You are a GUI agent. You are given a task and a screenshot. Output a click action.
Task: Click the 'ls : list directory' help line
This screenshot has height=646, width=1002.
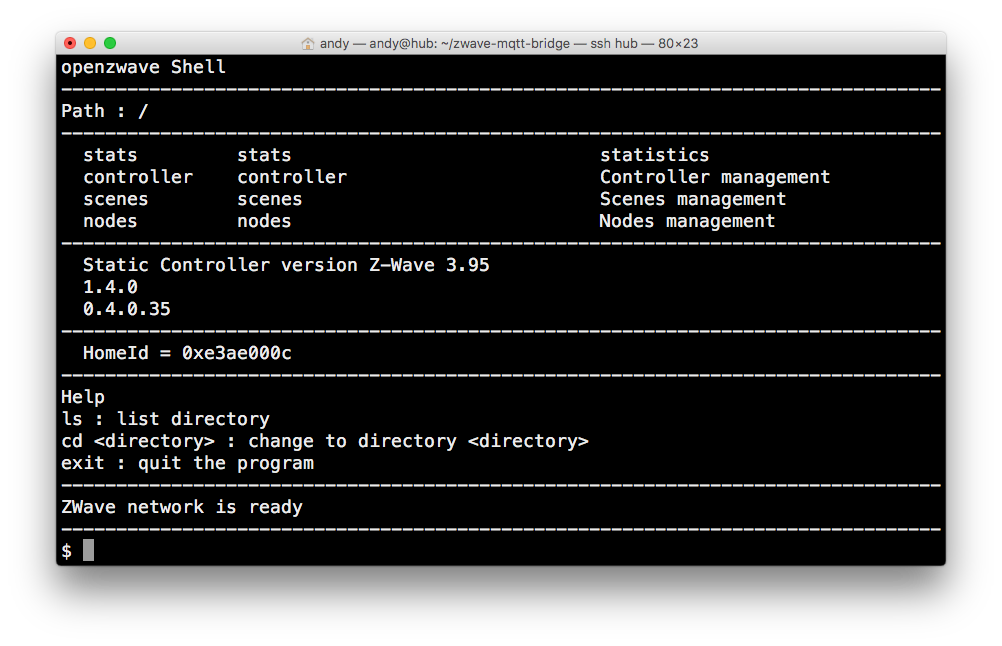165,419
